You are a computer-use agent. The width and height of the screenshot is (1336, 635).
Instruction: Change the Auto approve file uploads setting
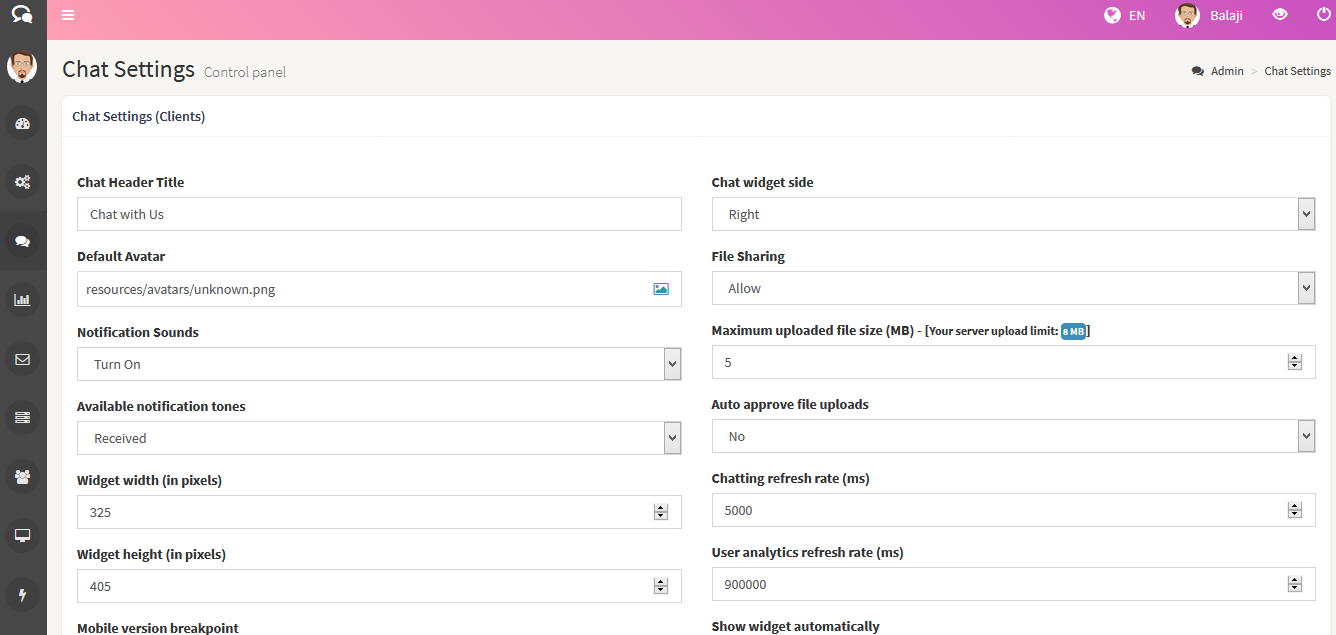1305,435
